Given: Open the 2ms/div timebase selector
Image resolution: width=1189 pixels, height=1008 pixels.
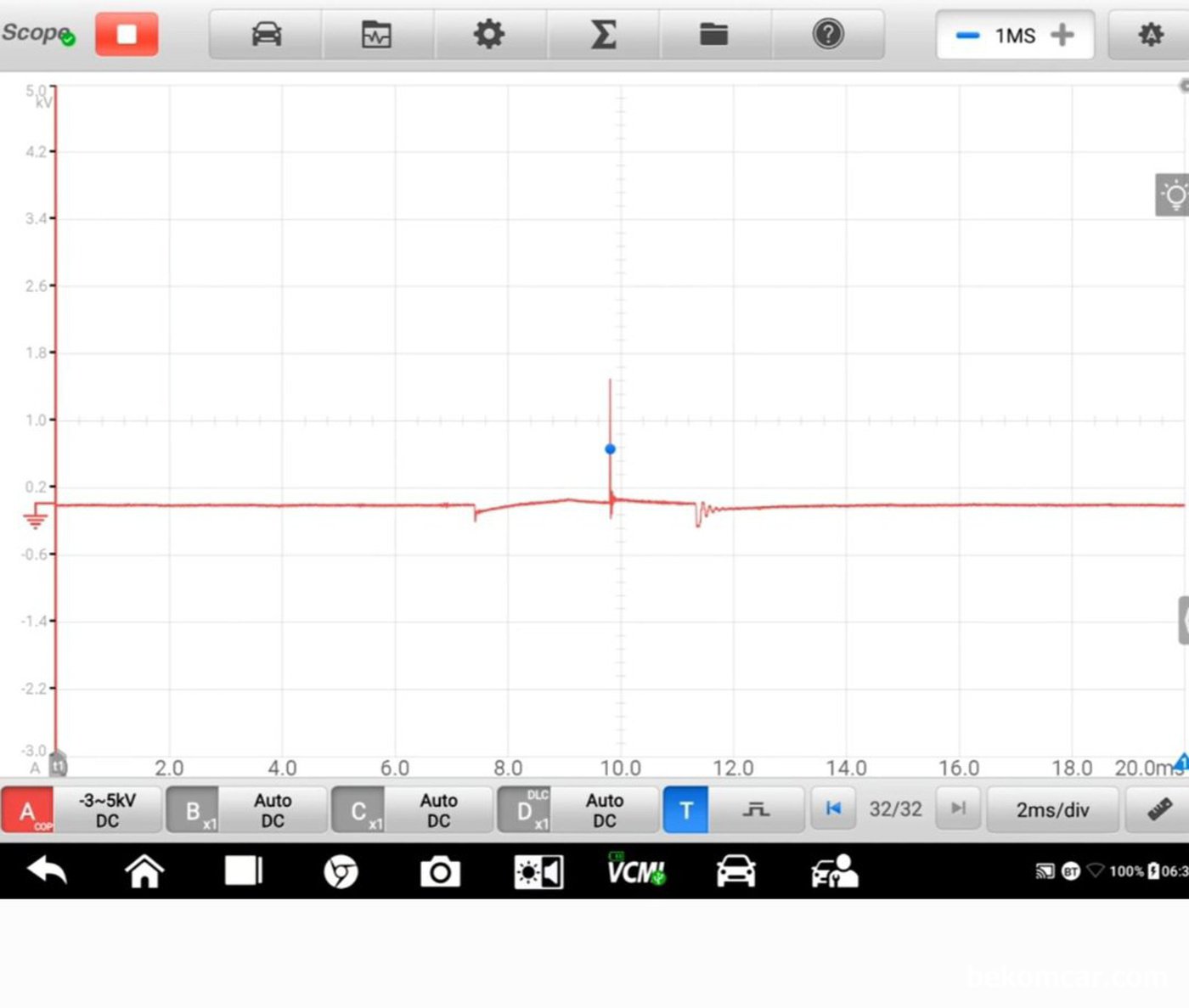Looking at the screenshot, I should 1052,809.
